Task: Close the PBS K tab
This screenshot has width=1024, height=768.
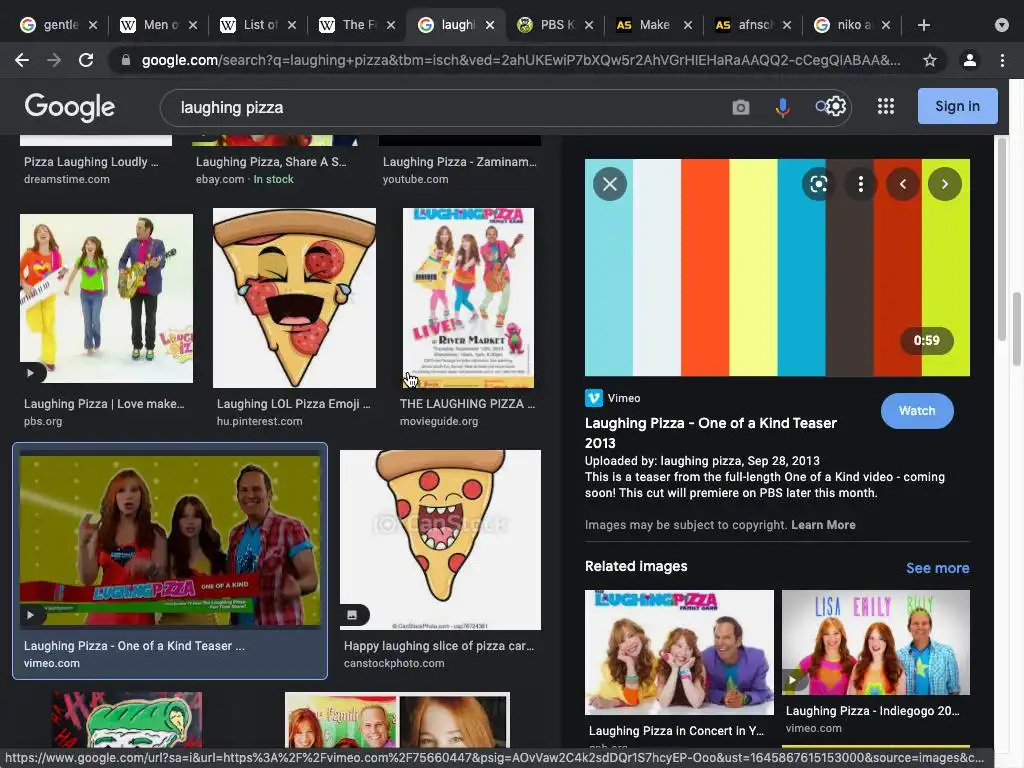Action: point(588,25)
